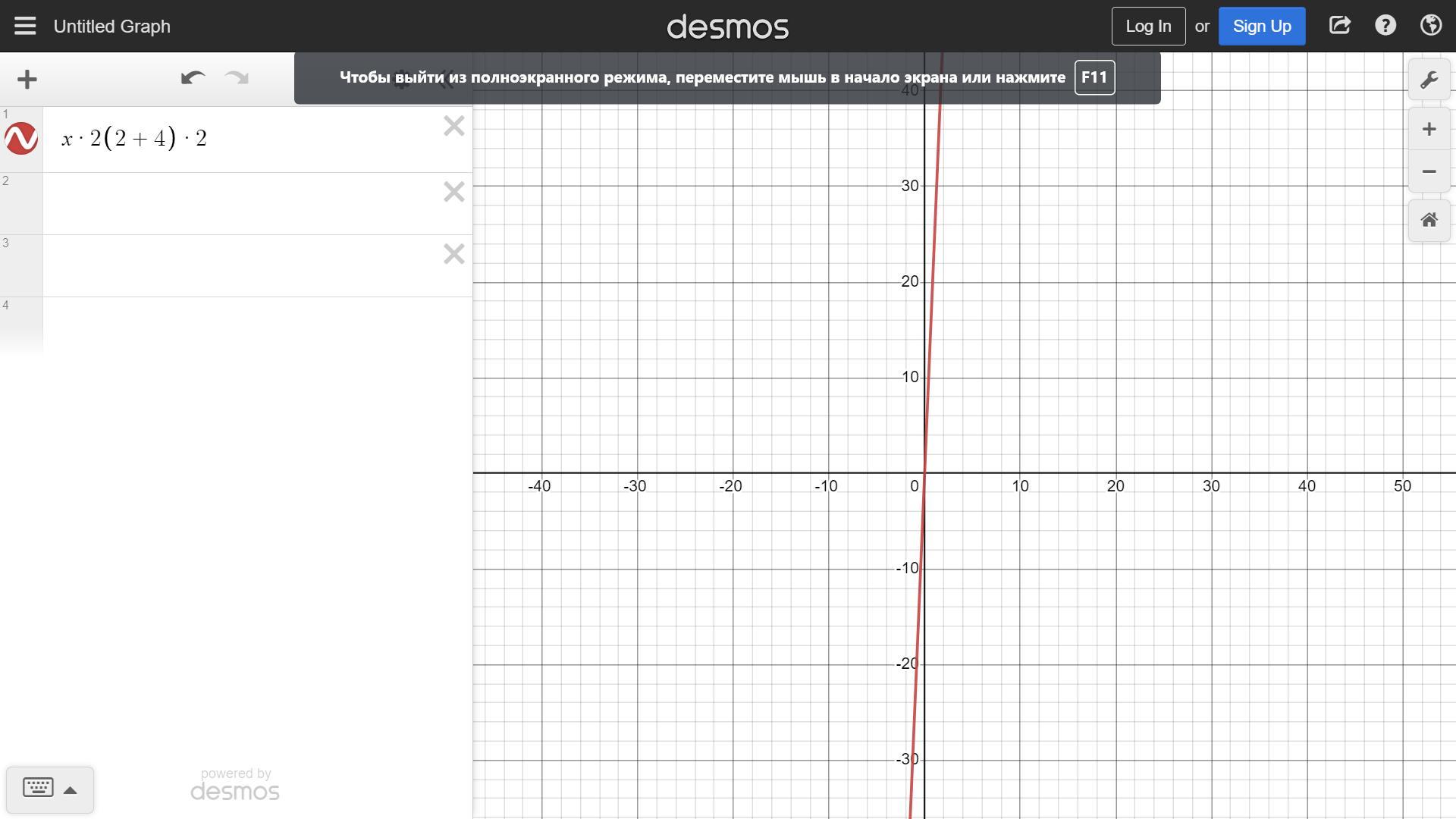
Task: Remove empty expression row 3
Action: coord(453,254)
